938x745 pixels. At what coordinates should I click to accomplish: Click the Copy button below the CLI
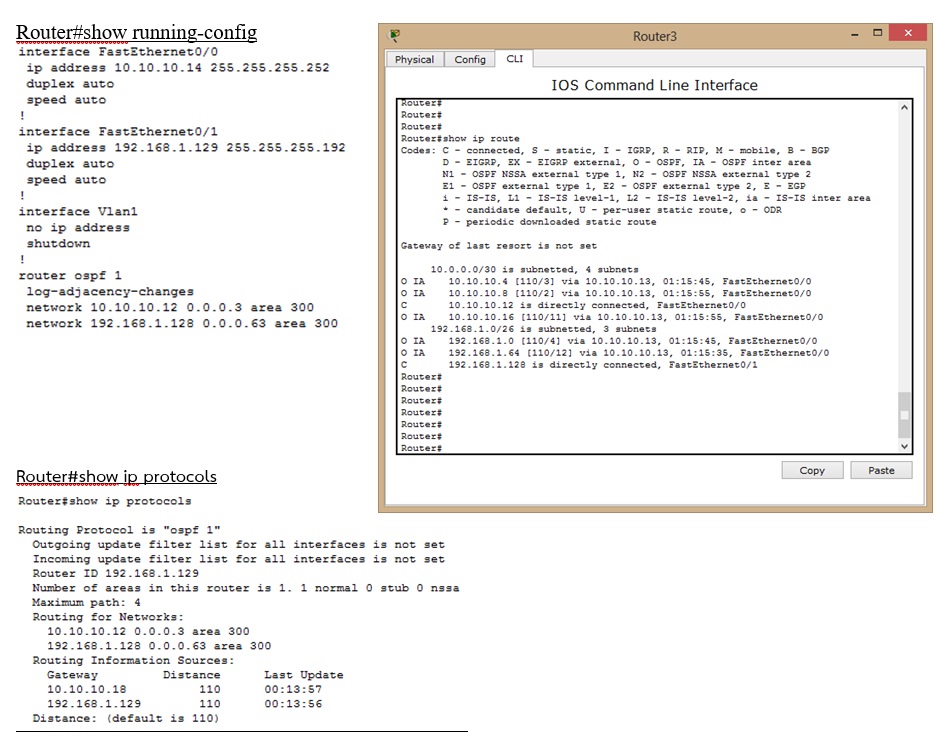click(812, 470)
